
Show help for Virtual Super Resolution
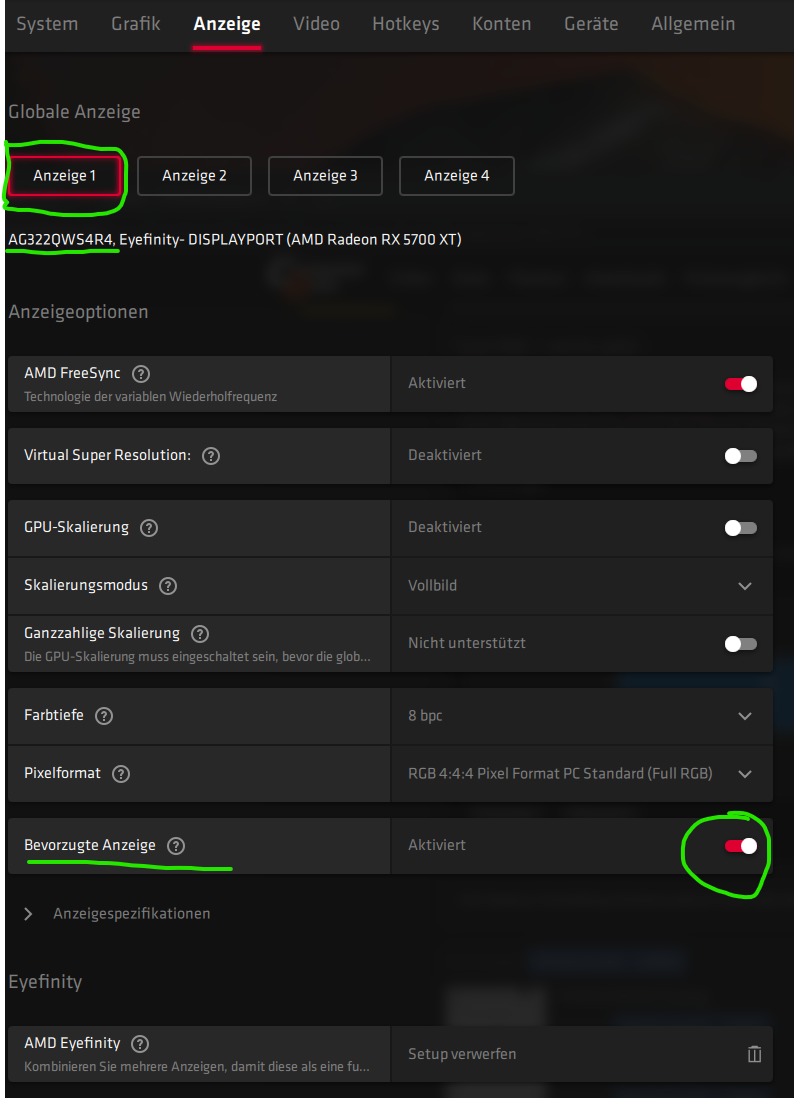coord(211,456)
